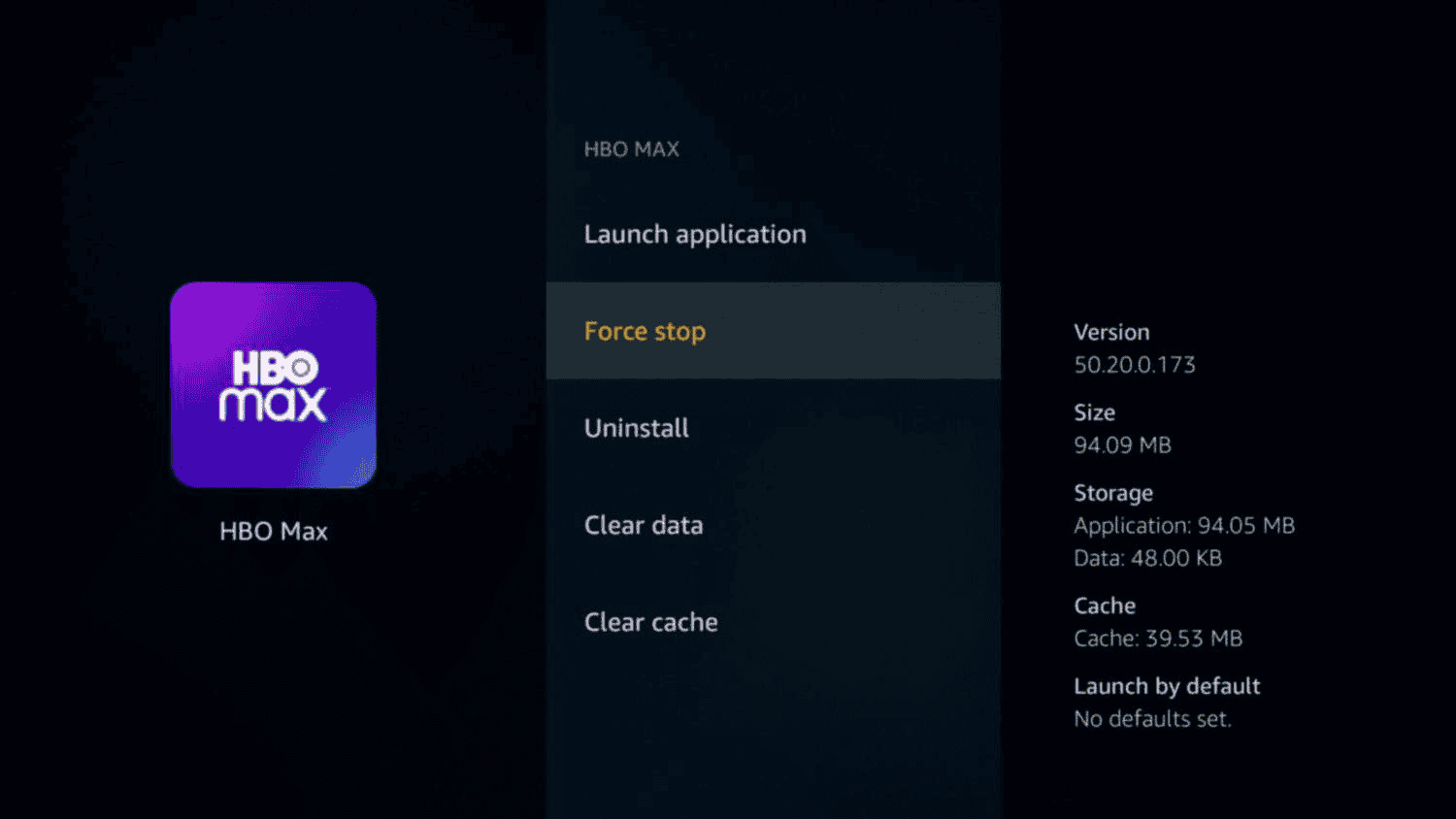Select Force stop
This screenshot has height=819, width=1456.
click(645, 331)
